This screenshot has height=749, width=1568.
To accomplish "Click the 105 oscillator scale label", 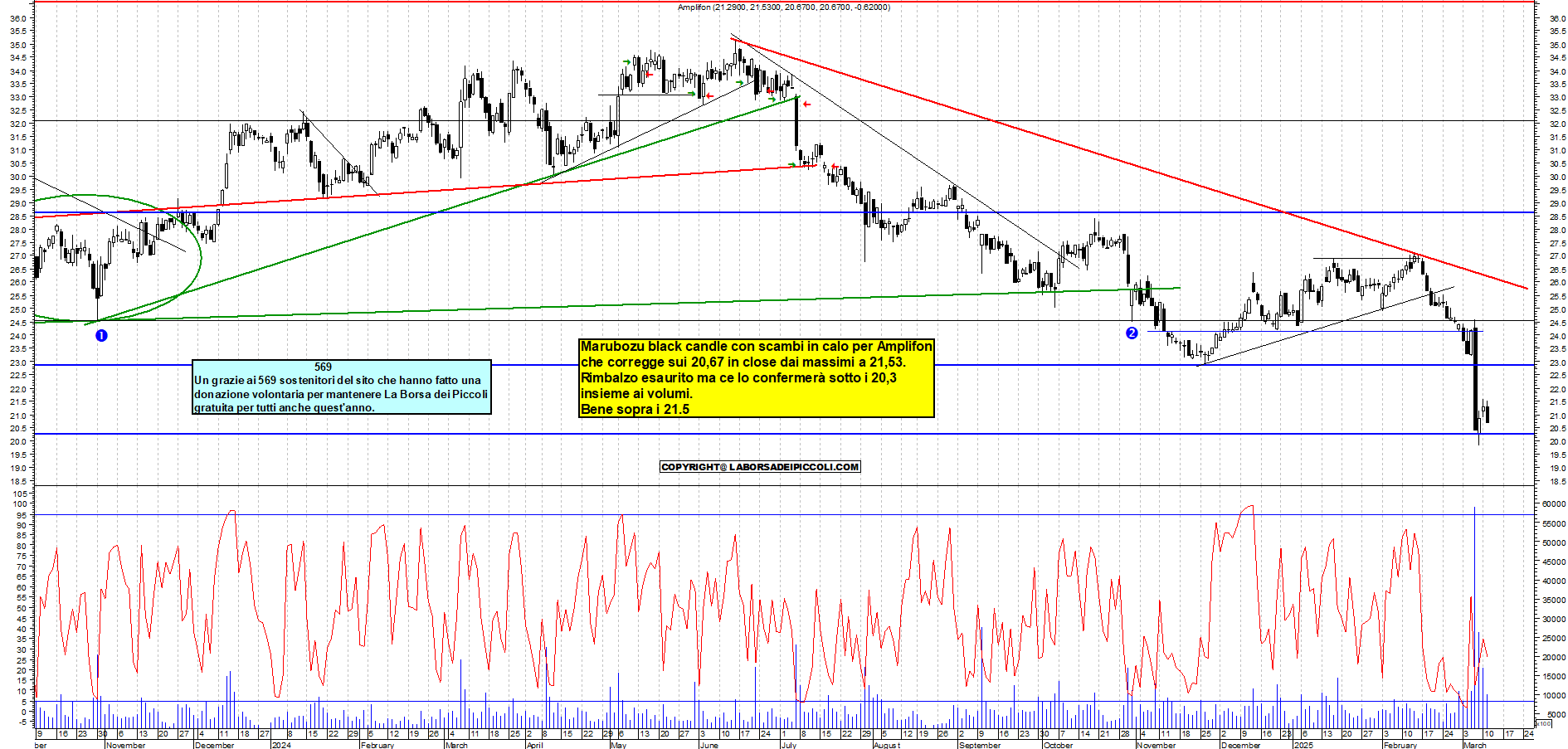I will pos(21,494).
